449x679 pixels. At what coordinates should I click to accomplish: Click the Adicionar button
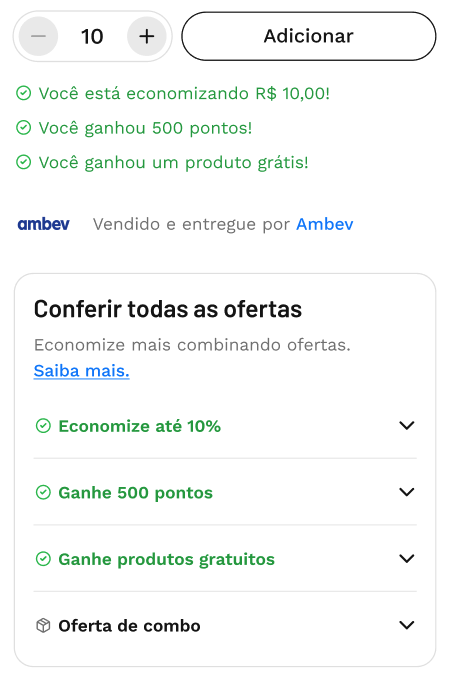click(309, 36)
